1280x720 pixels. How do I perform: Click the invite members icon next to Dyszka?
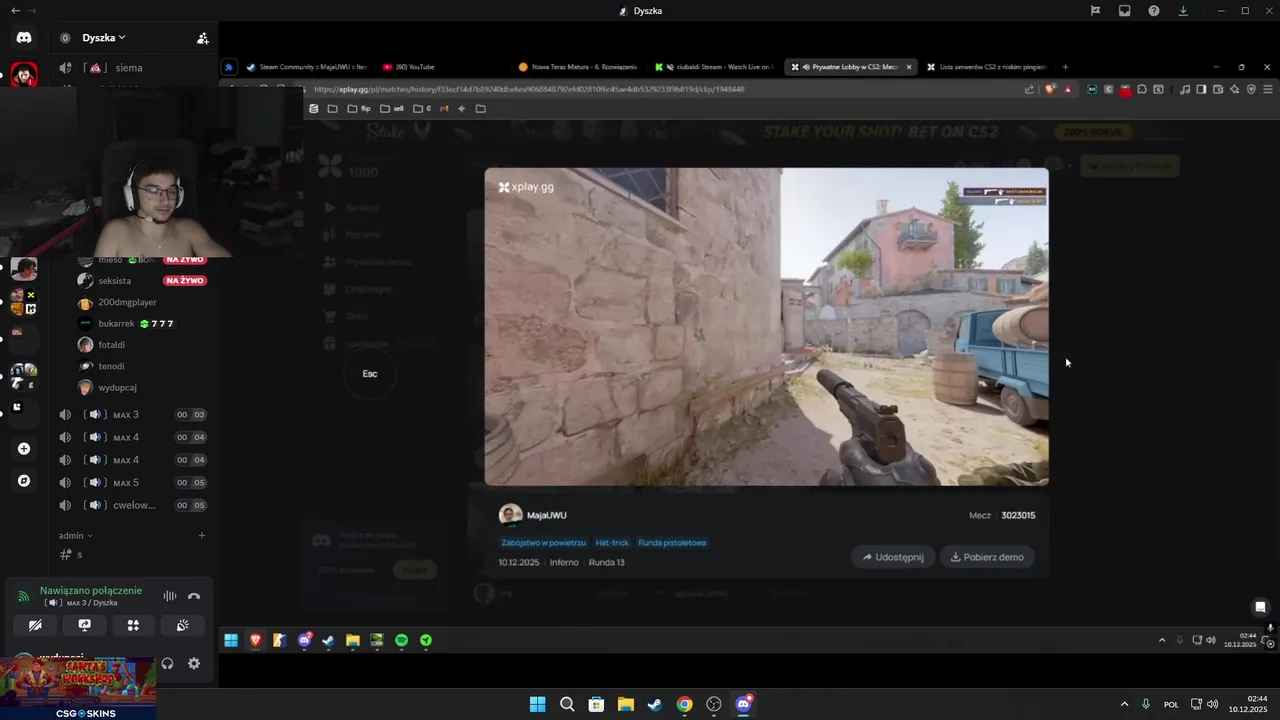click(203, 38)
